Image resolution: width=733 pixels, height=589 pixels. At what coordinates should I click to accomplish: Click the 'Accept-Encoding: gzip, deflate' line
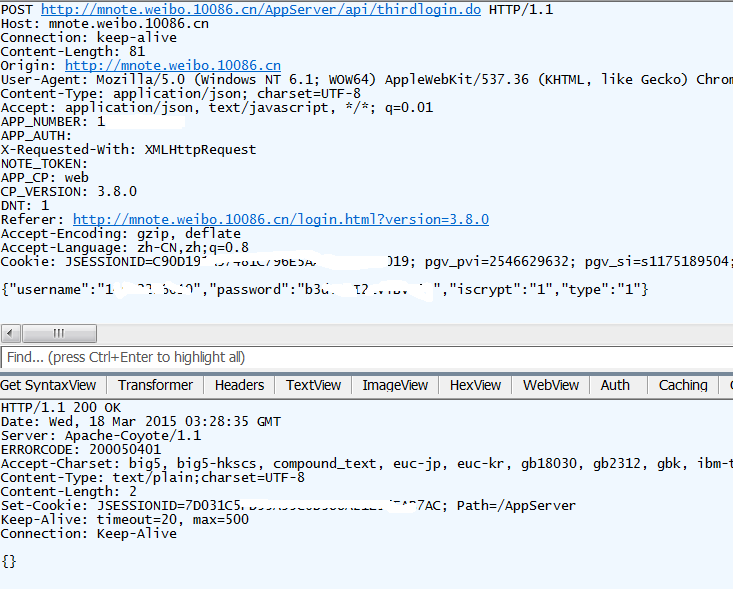[121, 234]
